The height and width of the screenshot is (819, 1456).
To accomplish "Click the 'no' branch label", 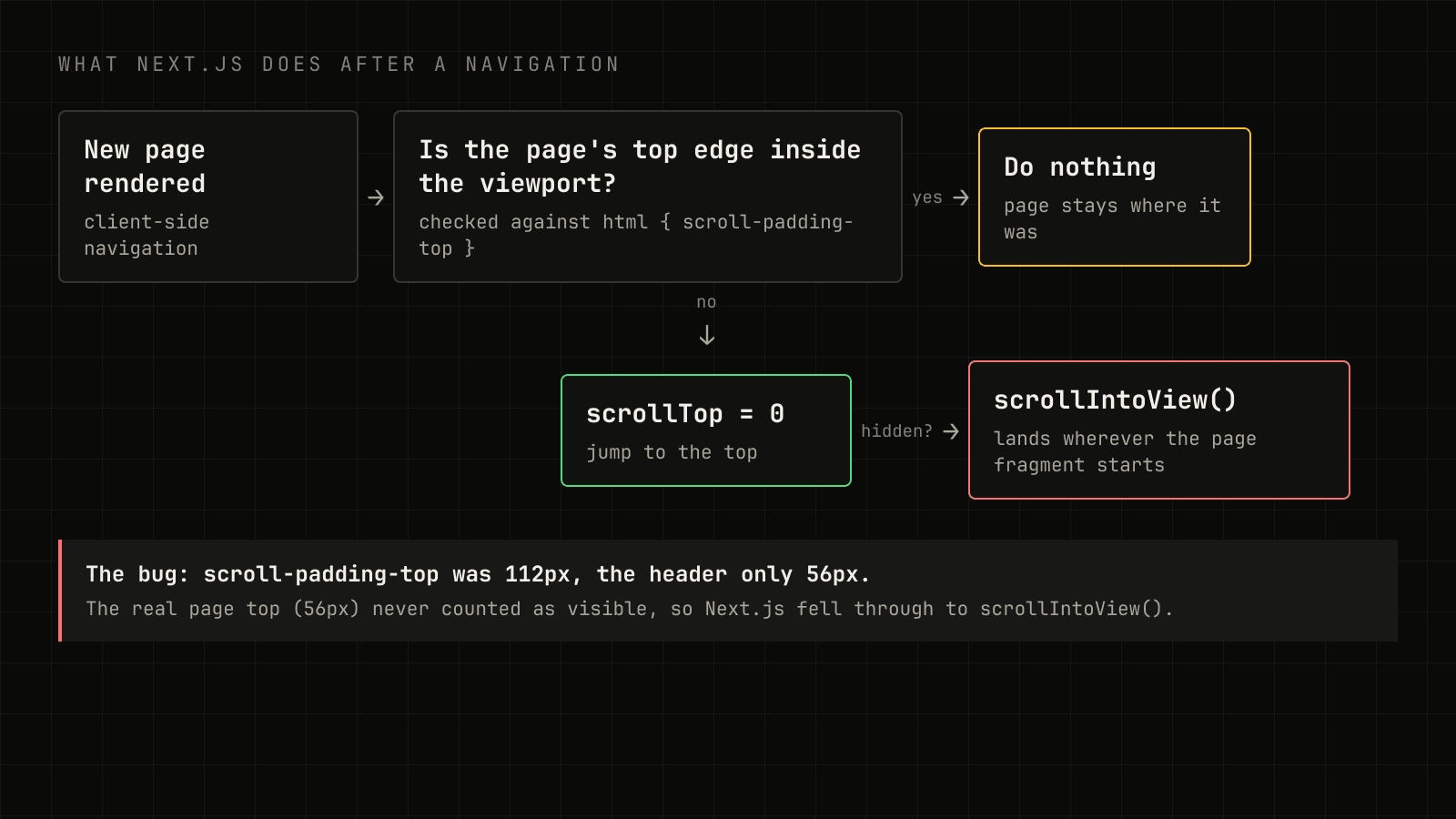I will click(x=706, y=302).
